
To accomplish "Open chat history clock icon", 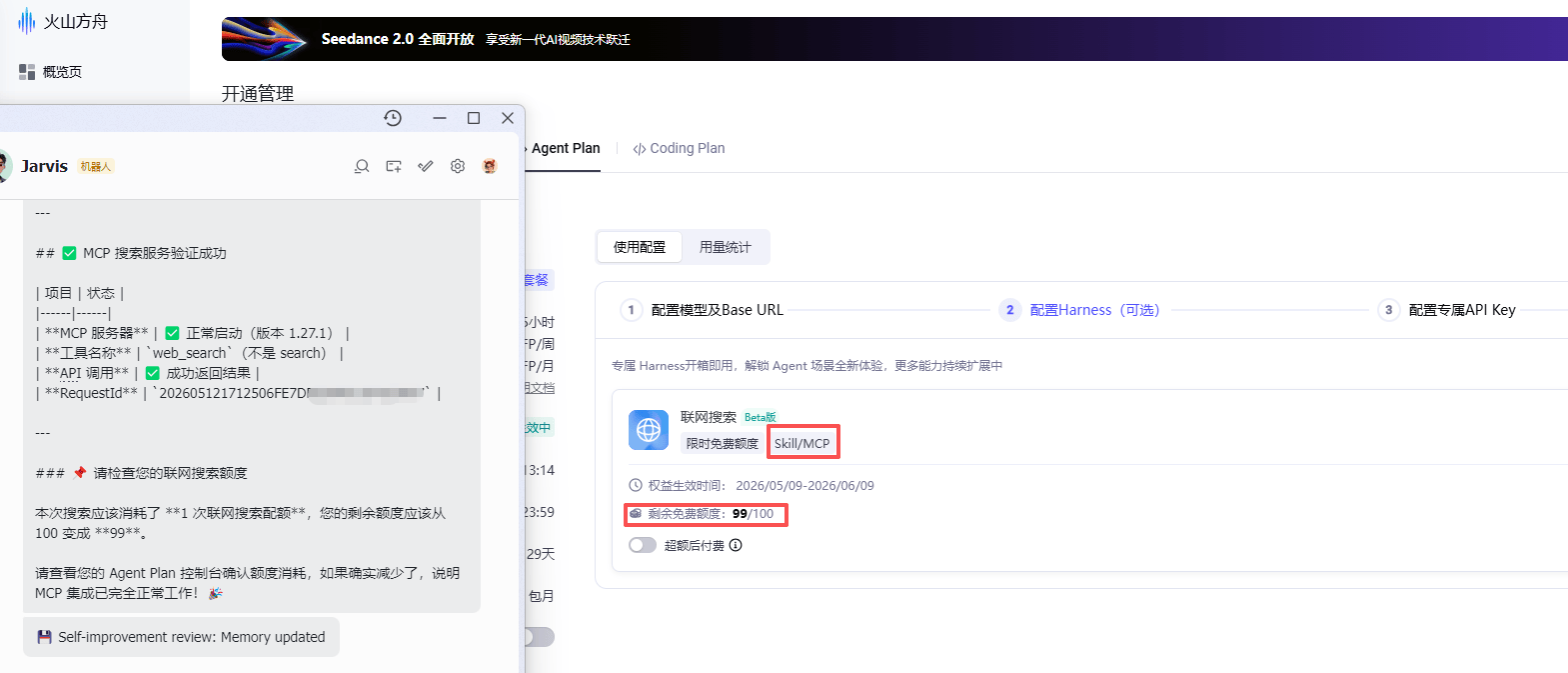I will click(393, 118).
